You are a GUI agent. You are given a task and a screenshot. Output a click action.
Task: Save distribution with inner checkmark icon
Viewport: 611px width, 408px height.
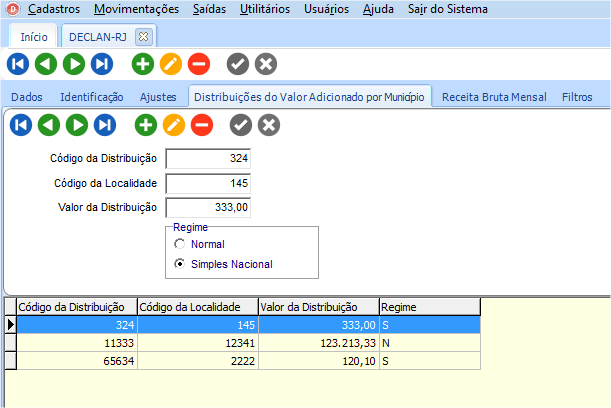pos(241,125)
